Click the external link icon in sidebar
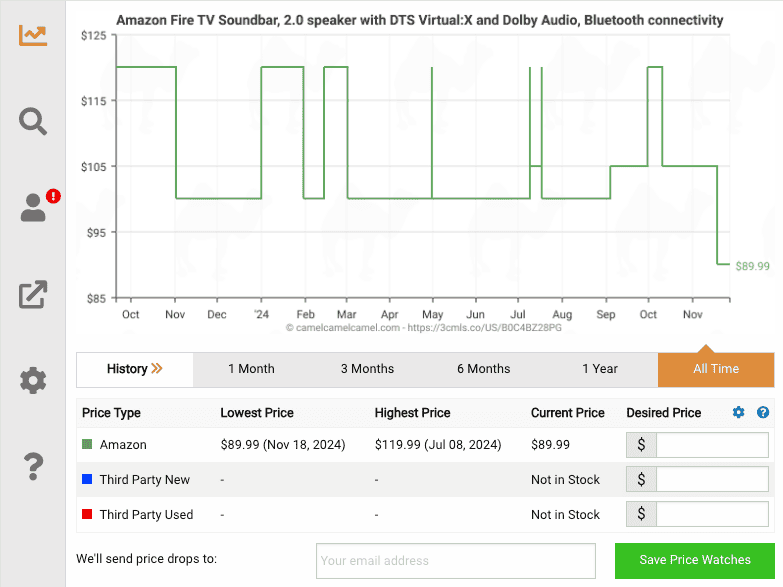The image size is (783, 587). pos(33,294)
